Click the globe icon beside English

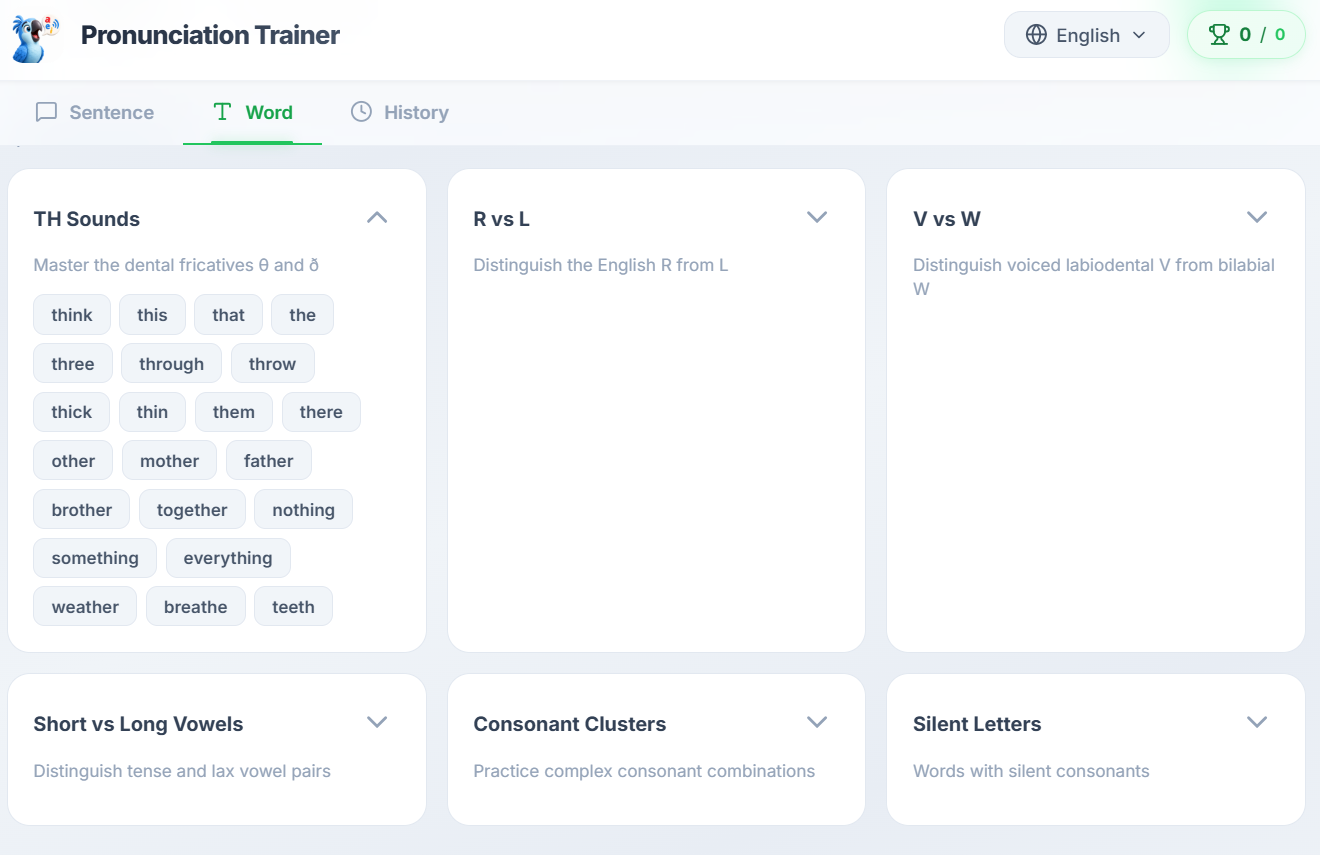pyautogui.click(x=1036, y=35)
